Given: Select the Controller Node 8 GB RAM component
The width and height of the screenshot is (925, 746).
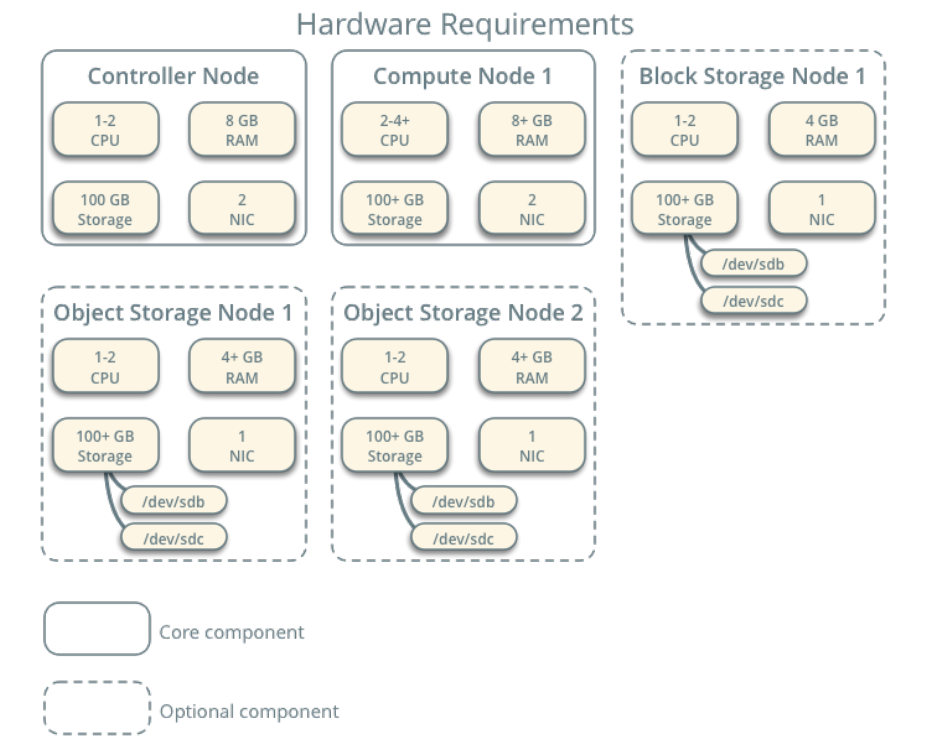Looking at the screenshot, I should coord(241,129).
